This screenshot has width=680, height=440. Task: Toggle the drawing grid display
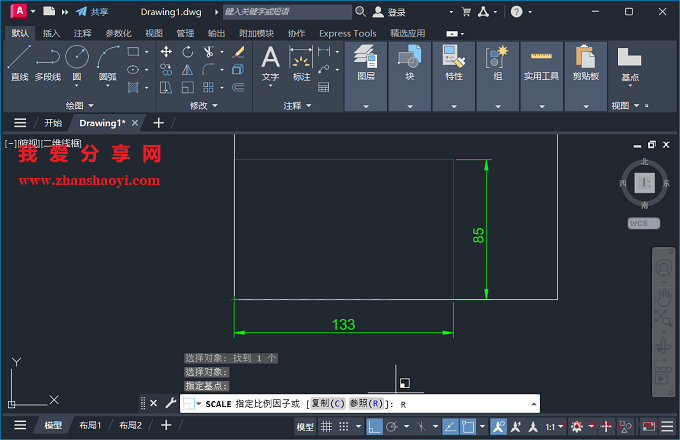tap(326, 427)
